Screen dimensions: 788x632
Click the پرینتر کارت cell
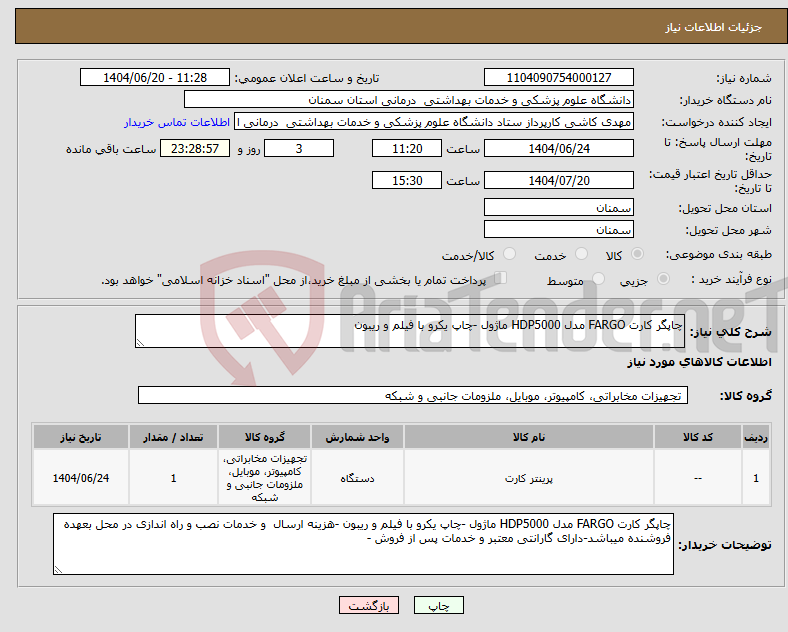pos(529,478)
